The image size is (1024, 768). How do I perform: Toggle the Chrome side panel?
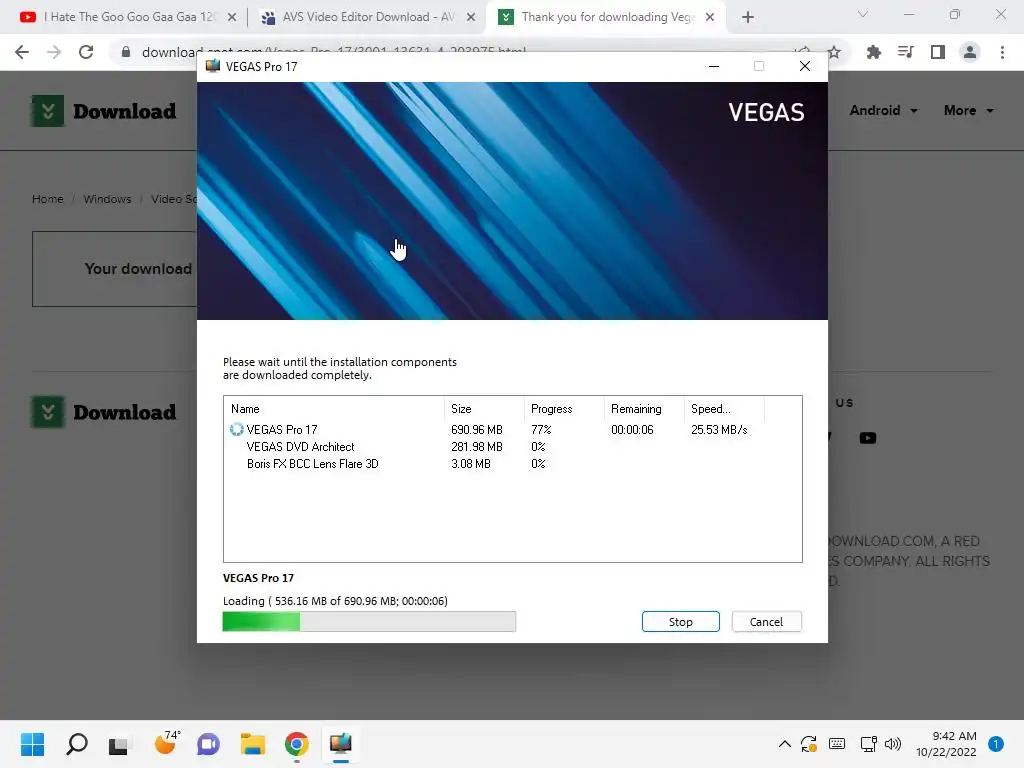pyautogui.click(x=938, y=52)
